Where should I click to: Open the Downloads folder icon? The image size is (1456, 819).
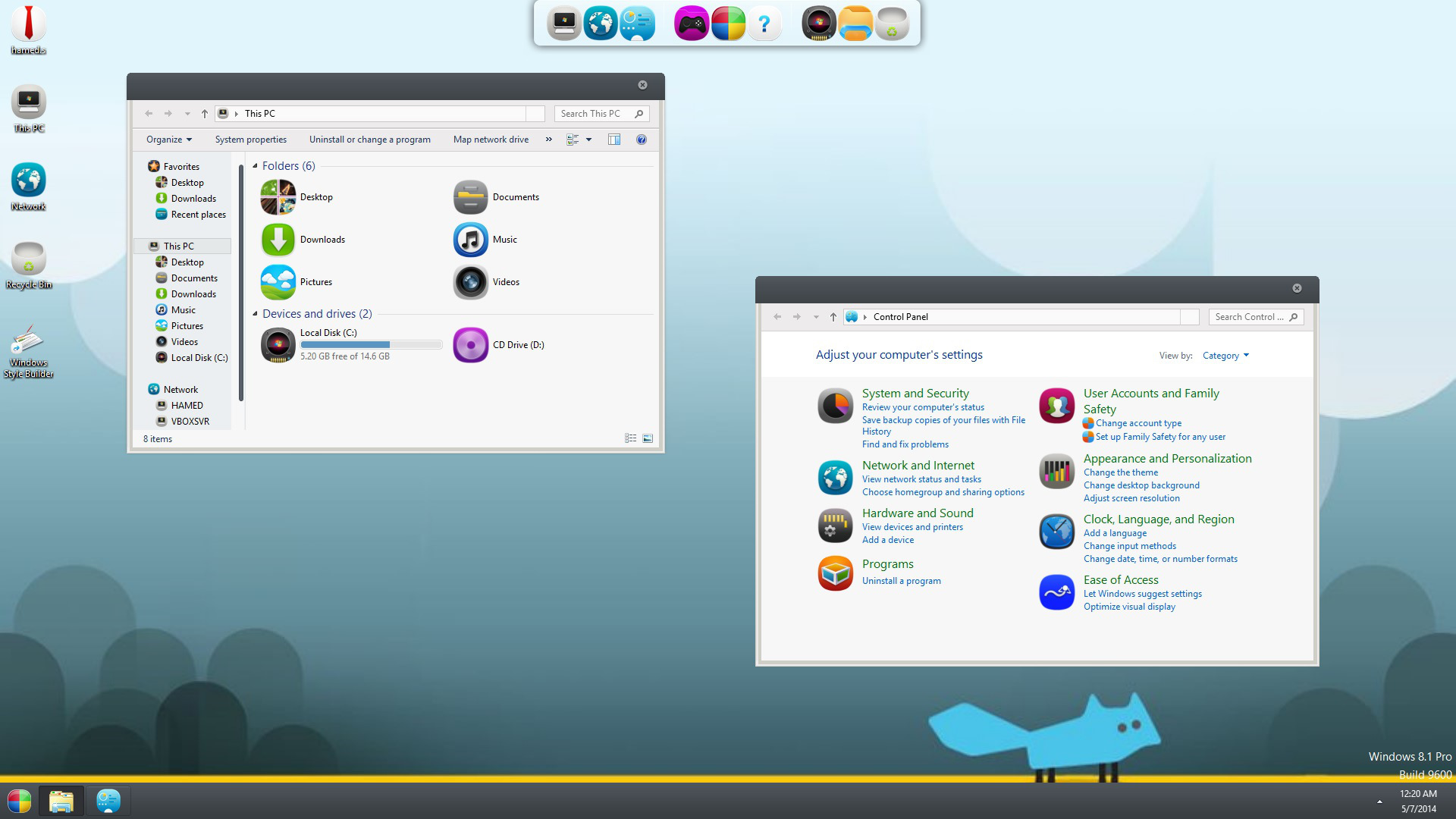(x=278, y=239)
